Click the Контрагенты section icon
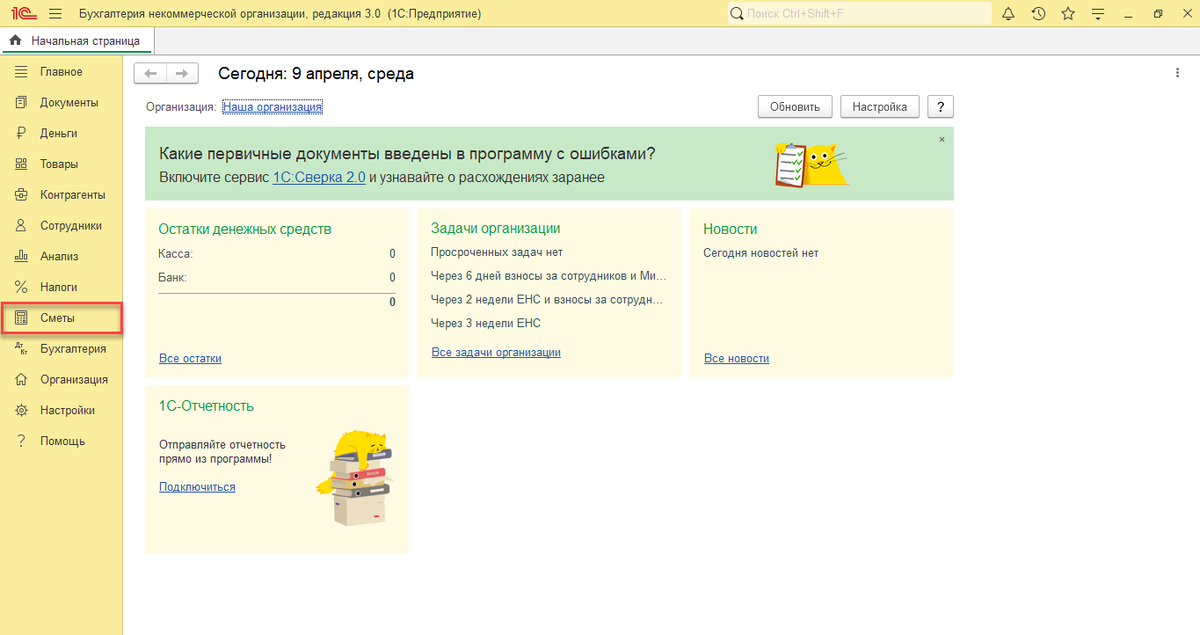The width and height of the screenshot is (1200, 635). (21, 195)
